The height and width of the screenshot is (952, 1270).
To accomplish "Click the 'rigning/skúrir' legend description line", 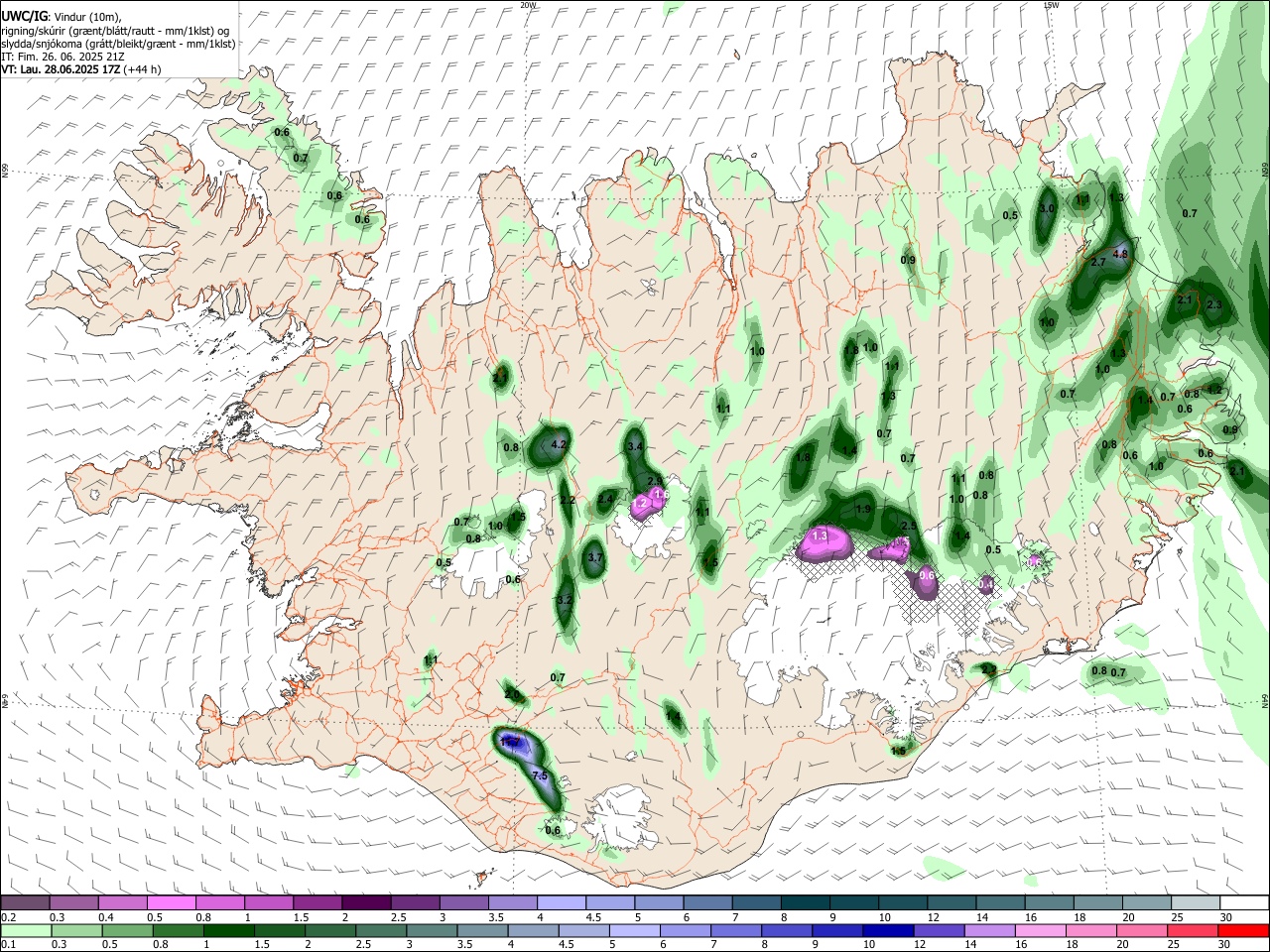I will pos(115,31).
